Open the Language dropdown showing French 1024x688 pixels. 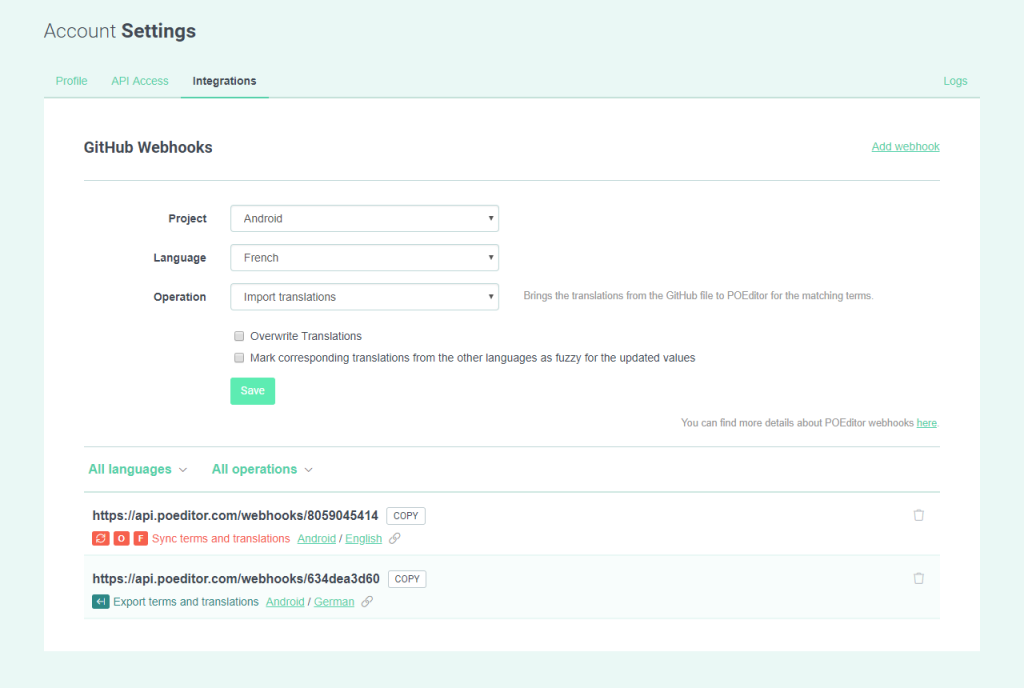click(x=364, y=257)
